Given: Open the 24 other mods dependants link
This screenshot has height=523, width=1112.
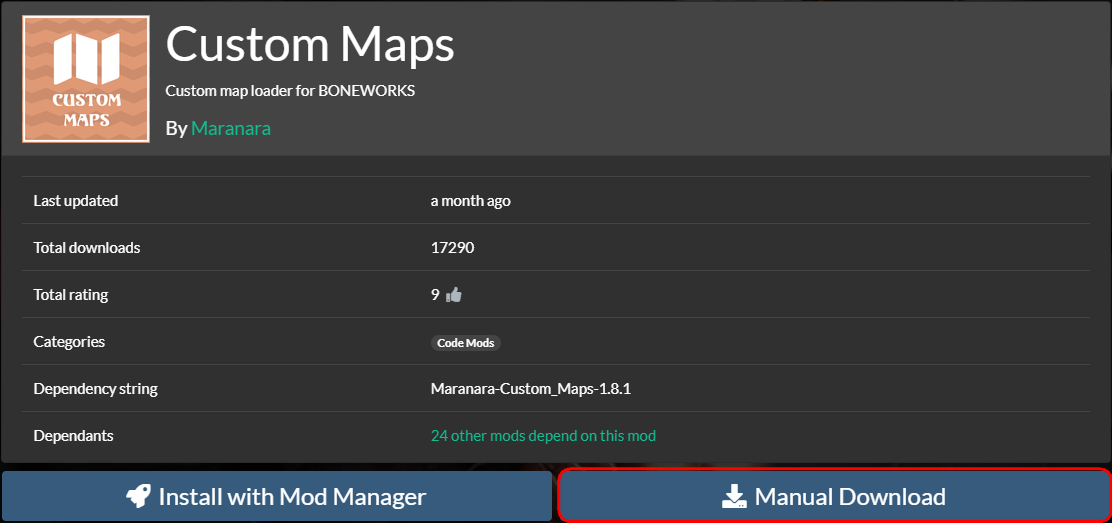Looking at the screenshot, I should coord(543,435).
